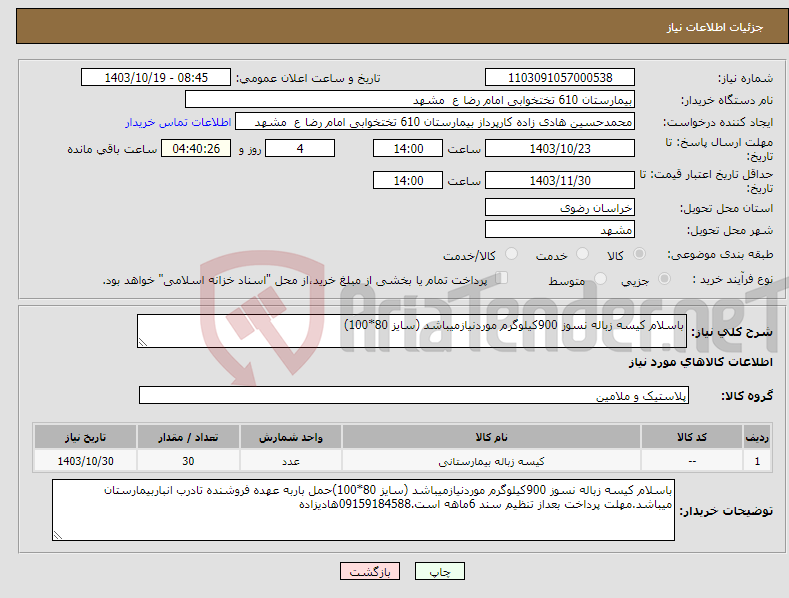Open اطلاعات تماس خریدار link

pyautogui.click(x=178, y=122)
